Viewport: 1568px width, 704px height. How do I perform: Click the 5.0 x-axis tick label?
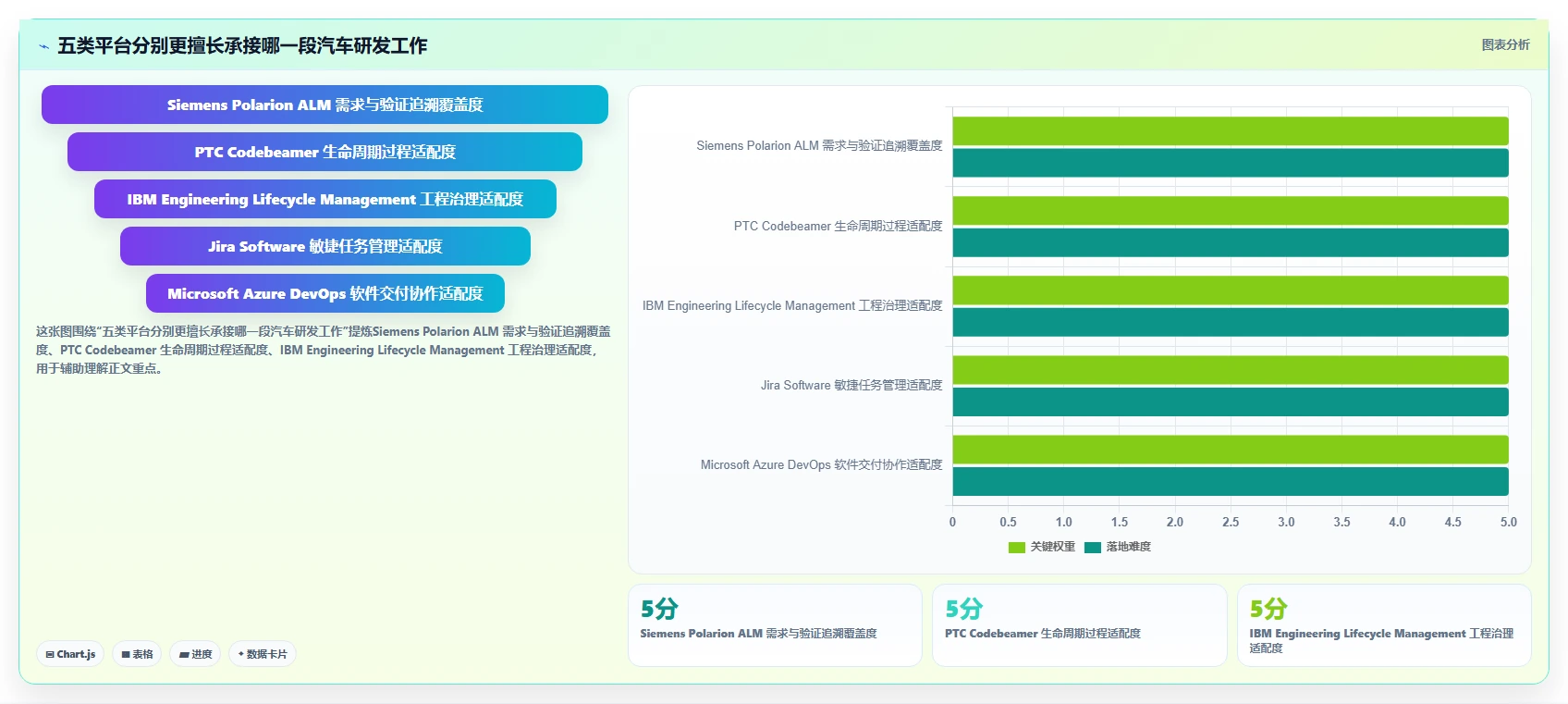click(x=1508, y=522)
